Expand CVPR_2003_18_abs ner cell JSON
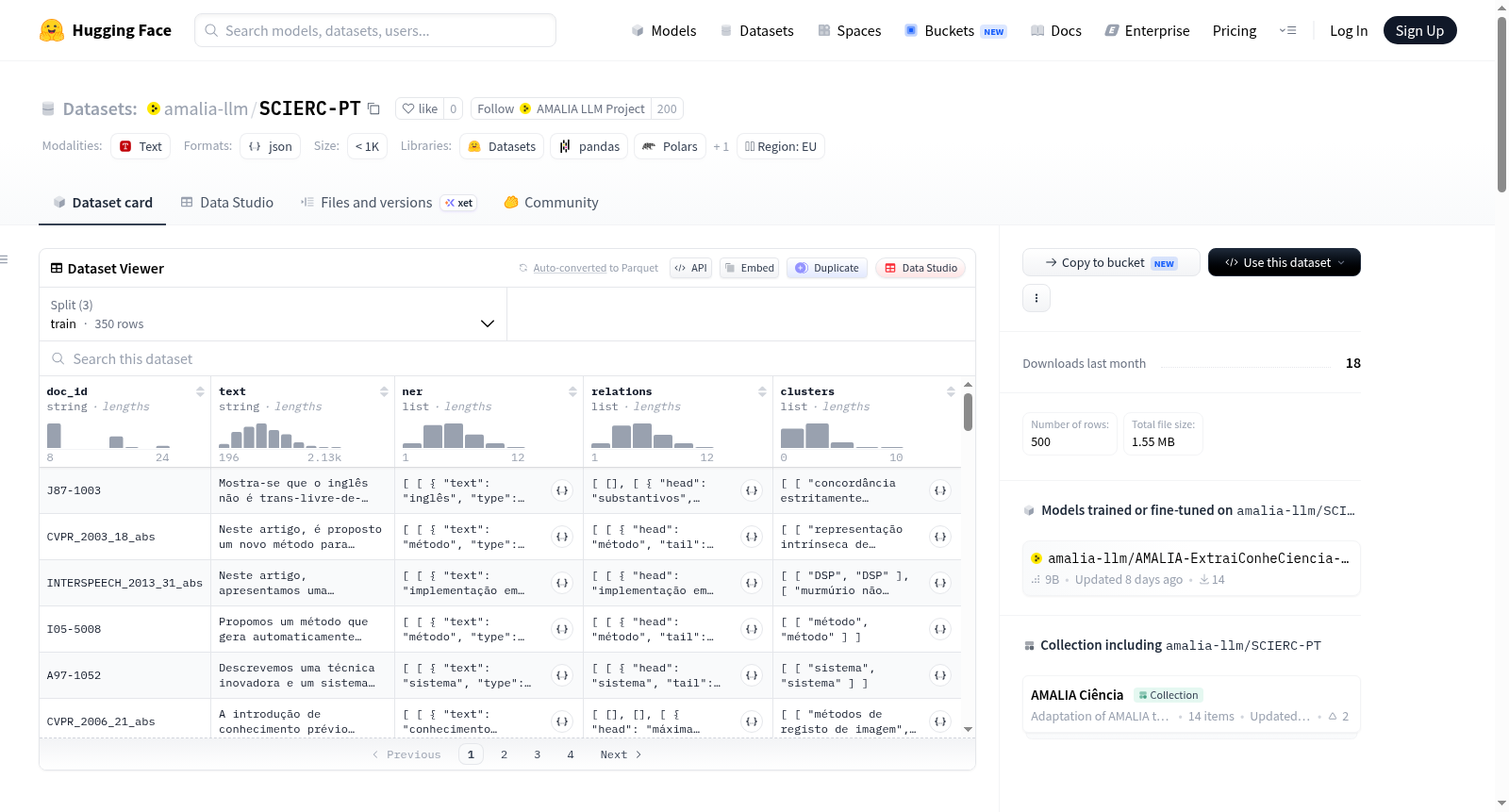 tap(562, 537)
